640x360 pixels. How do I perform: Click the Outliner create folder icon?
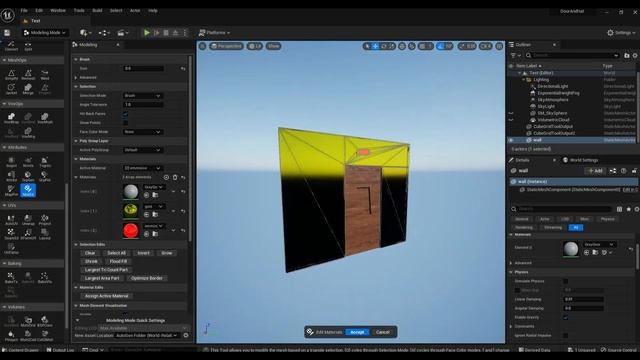[x=627, y=55]
